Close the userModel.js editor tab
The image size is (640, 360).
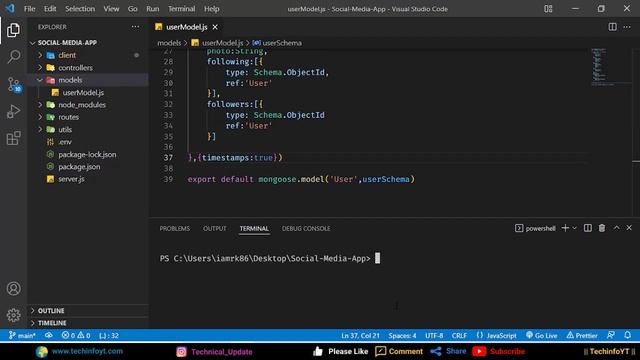pyautogui.click(x=215, y=27)
